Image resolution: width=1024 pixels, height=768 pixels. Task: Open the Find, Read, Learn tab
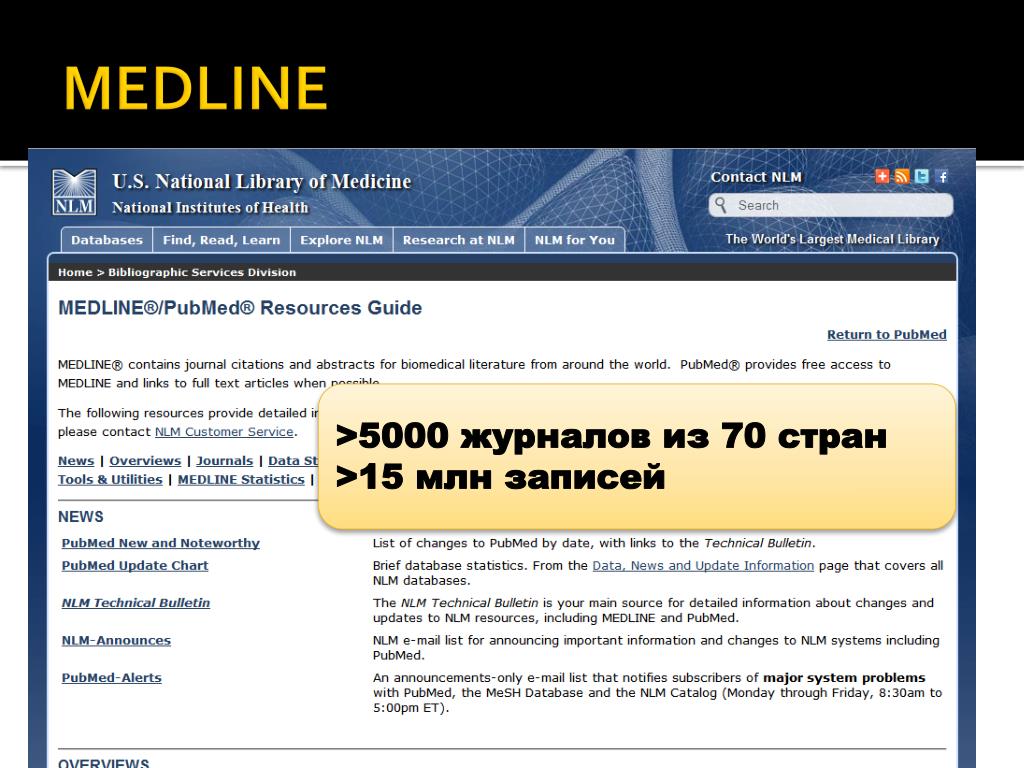(221, 240)
